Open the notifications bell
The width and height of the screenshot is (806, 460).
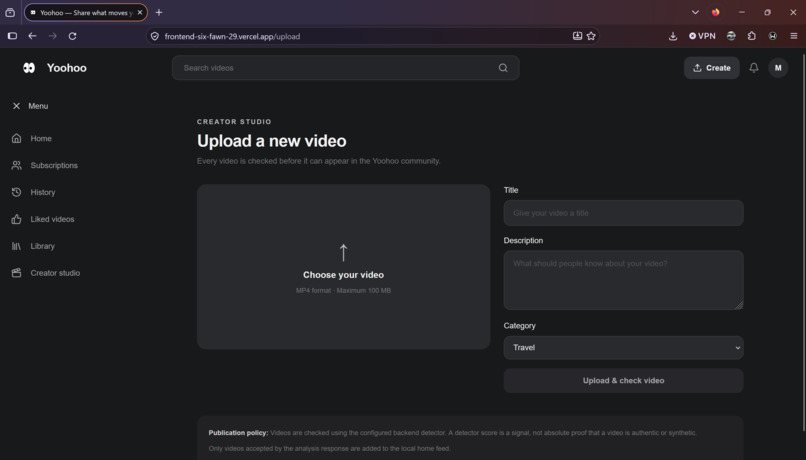point(754,68)
